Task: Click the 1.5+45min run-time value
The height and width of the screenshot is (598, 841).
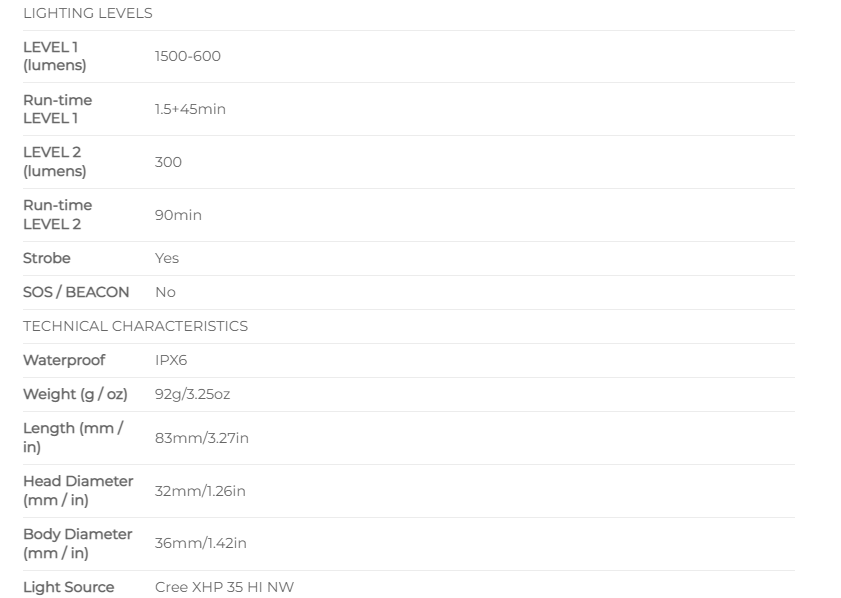Action: point(190,109)
